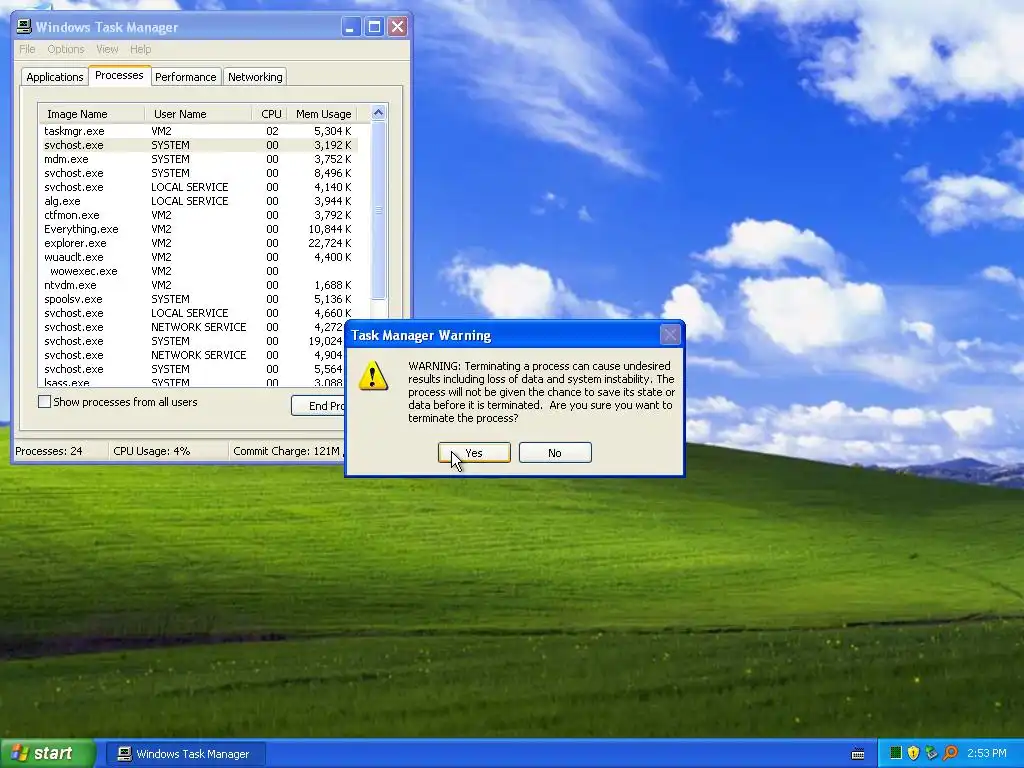Select svchost.exe row using 4,140 K

[198, 187]
